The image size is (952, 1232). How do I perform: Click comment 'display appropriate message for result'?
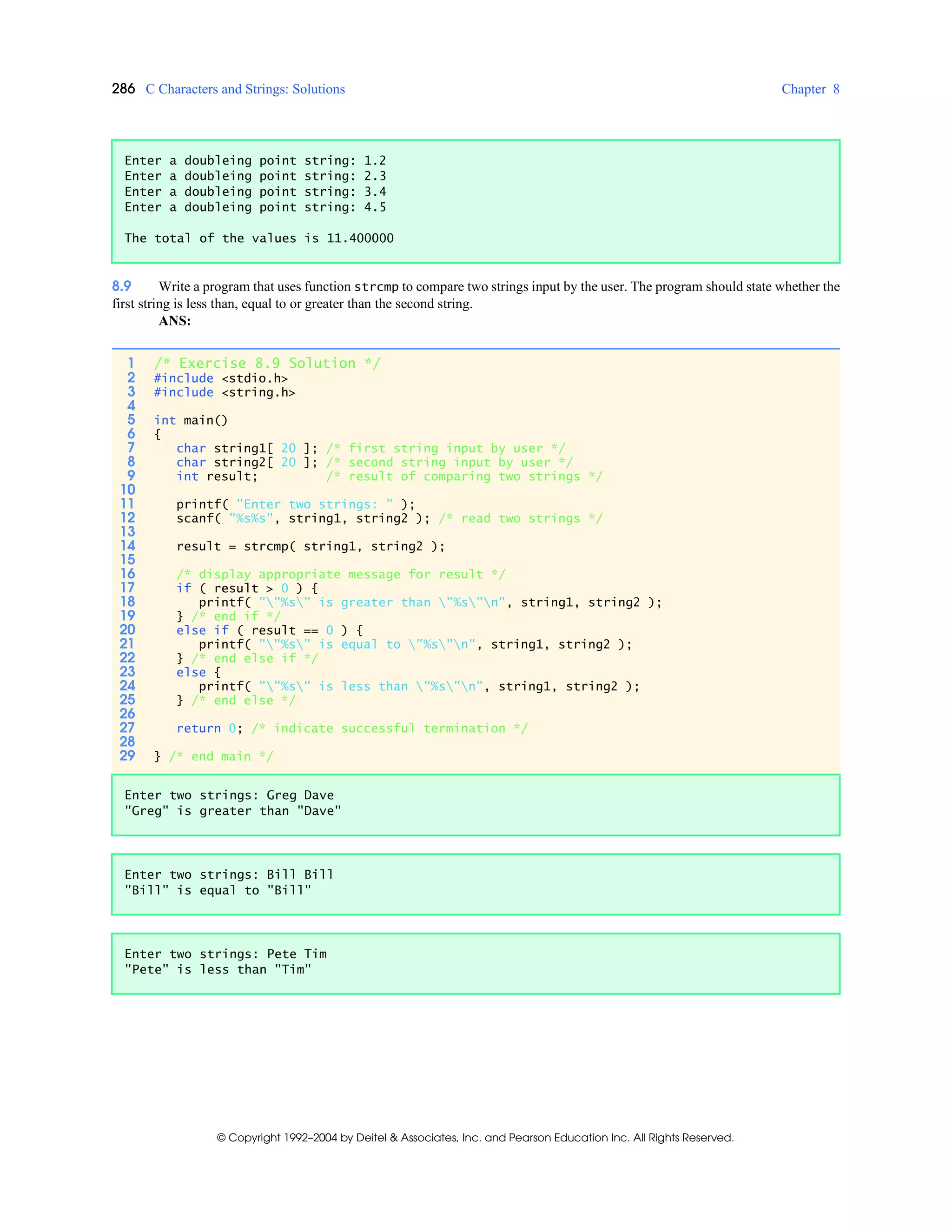coord(341,574)
